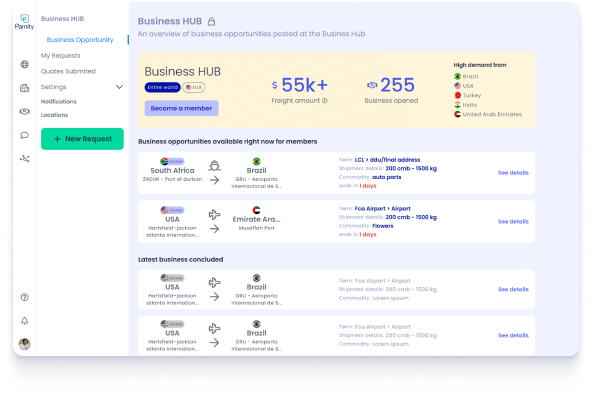The width and height of the screenshot is (592, 401).
Task: Click Become a member button
Action: click(181, 108)
